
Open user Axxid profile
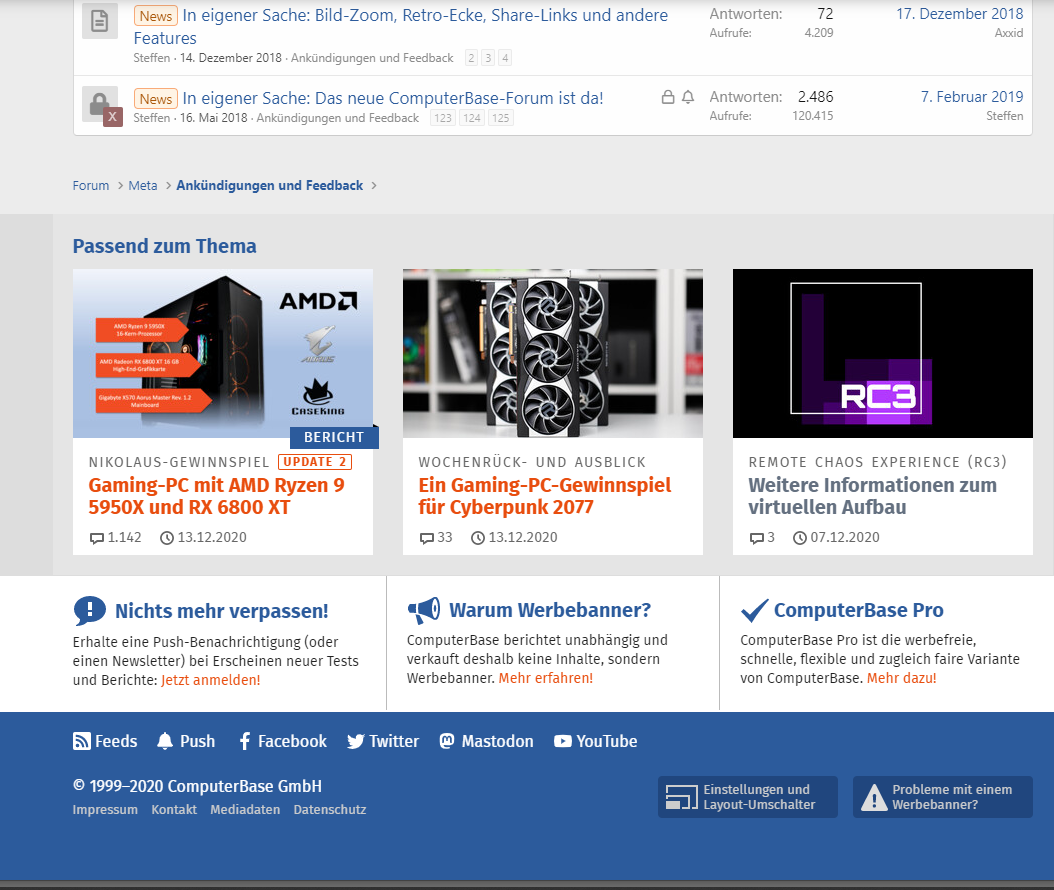pos(1009,33)
